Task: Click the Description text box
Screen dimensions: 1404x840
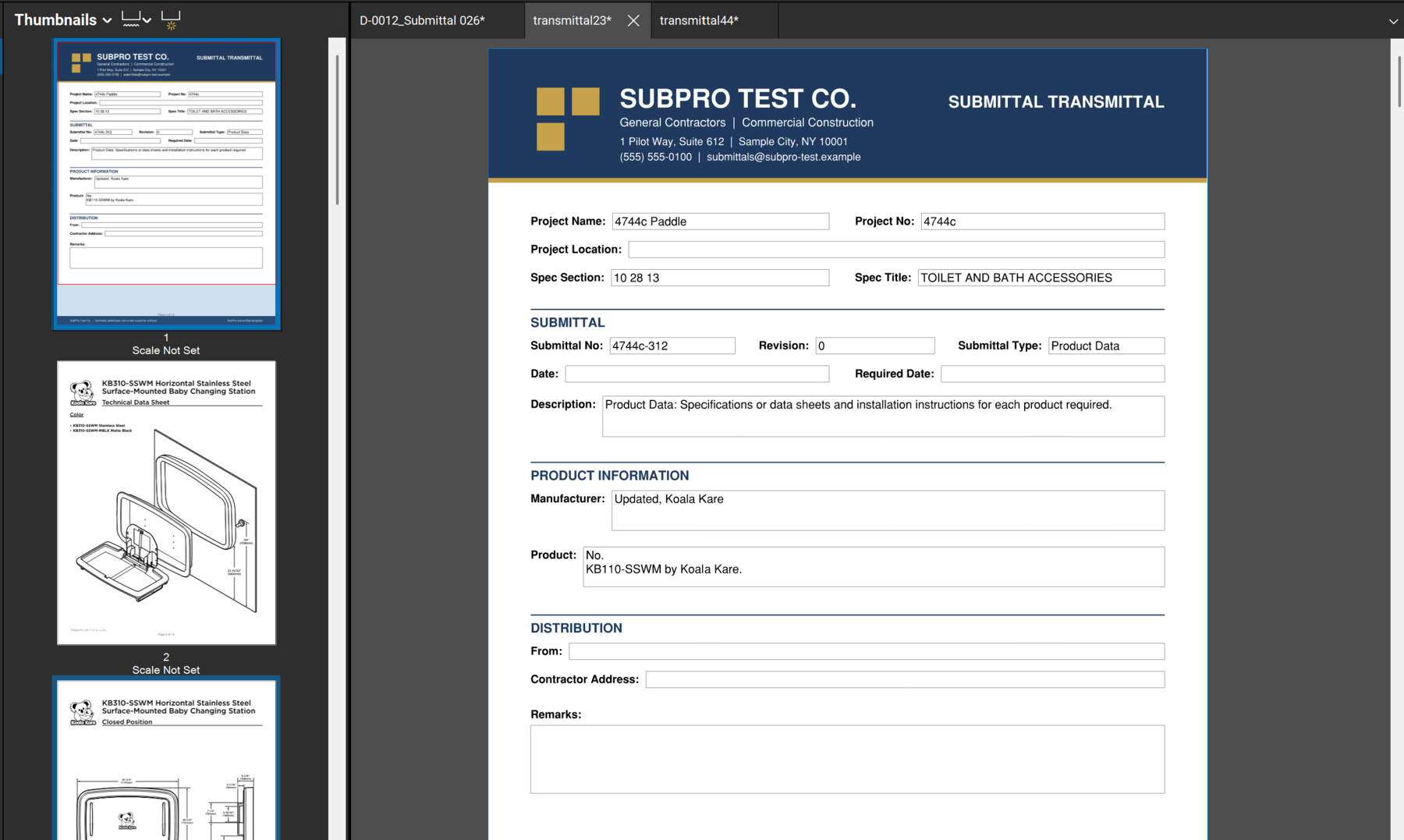Action: click(x=883, y=416)
